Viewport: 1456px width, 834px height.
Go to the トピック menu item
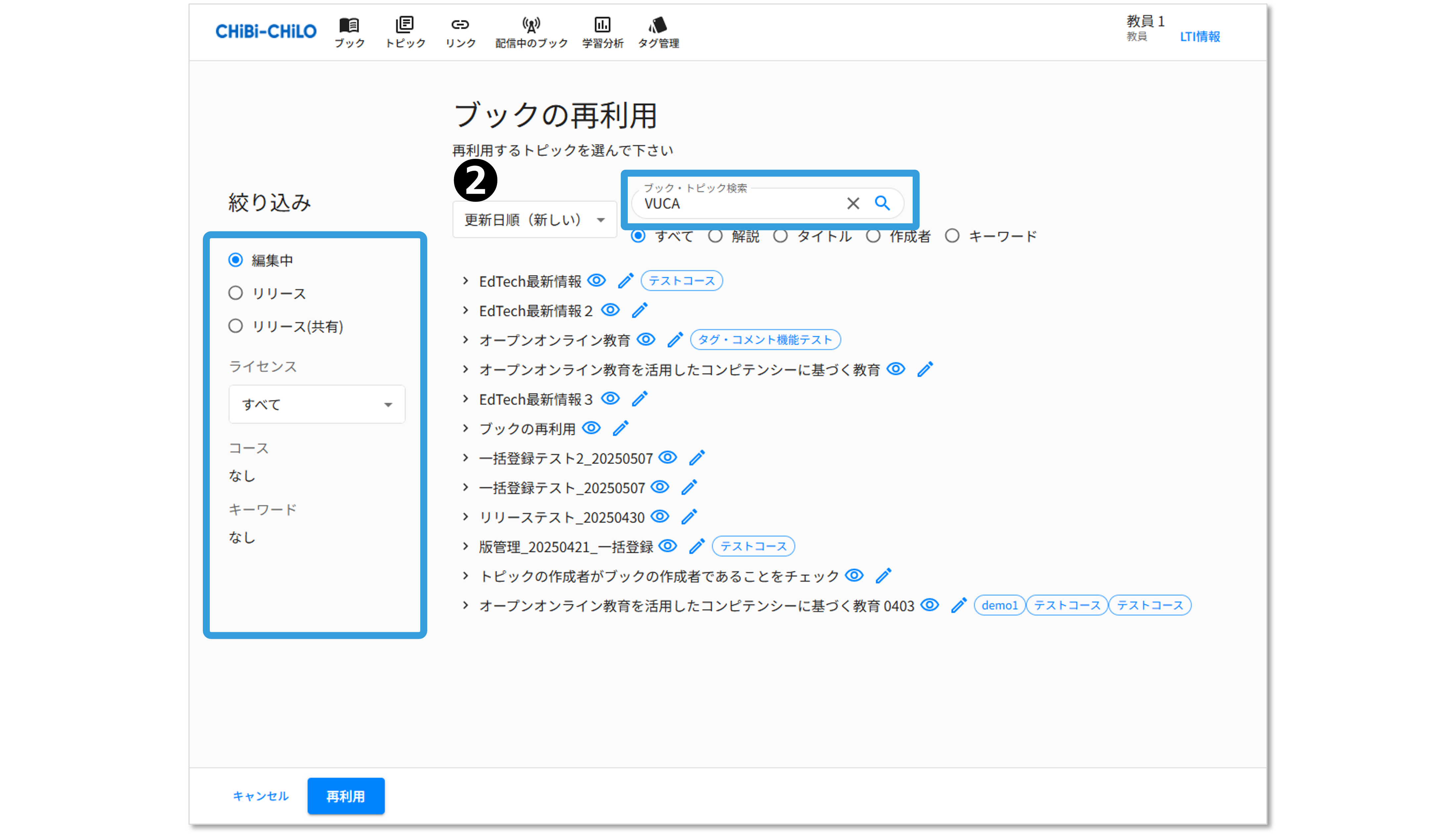point(405,31)
